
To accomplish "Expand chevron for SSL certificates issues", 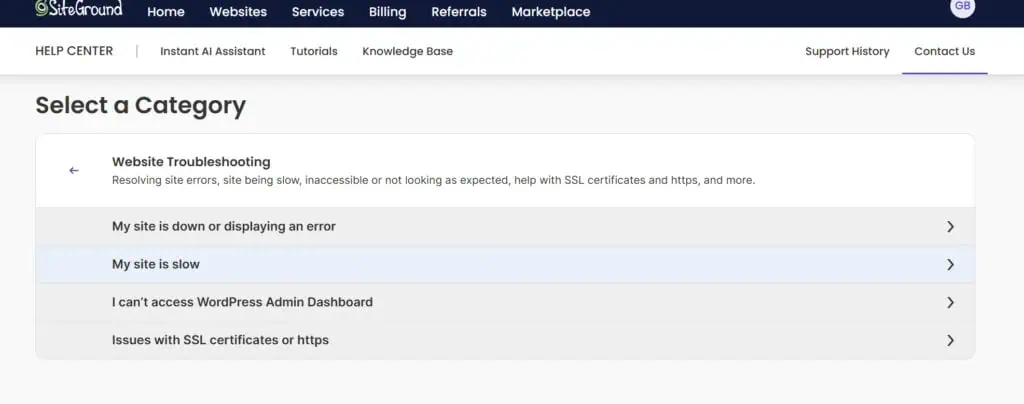I will tap(950, 341).
